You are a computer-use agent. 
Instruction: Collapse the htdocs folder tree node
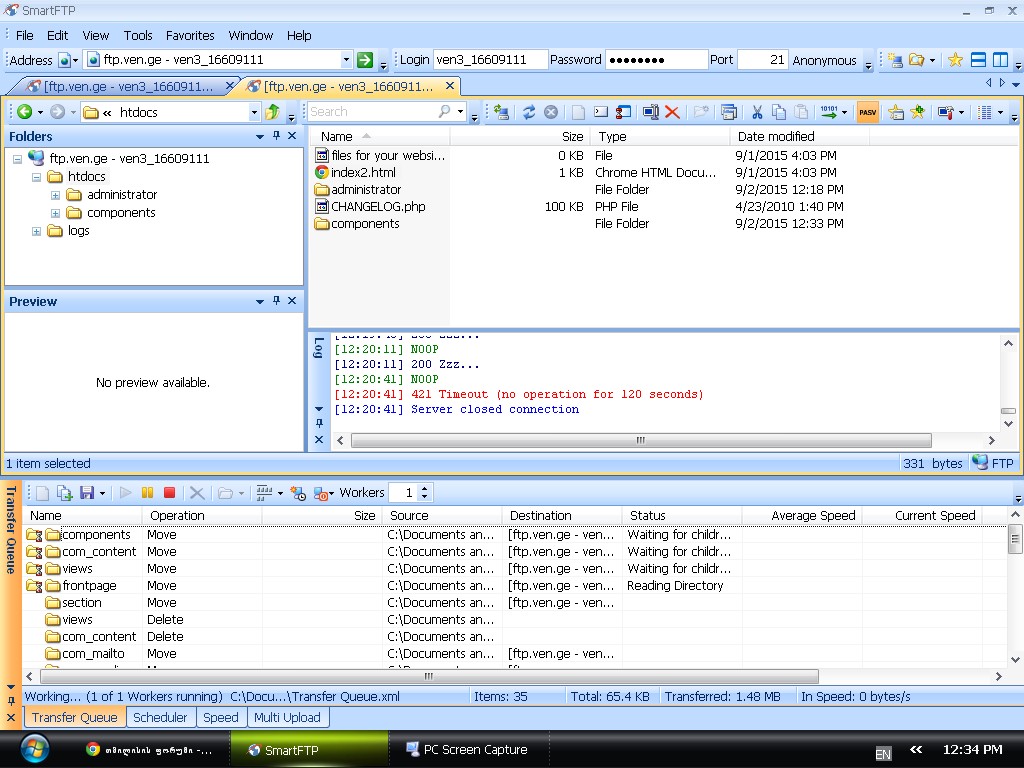[x=37, y=177]
